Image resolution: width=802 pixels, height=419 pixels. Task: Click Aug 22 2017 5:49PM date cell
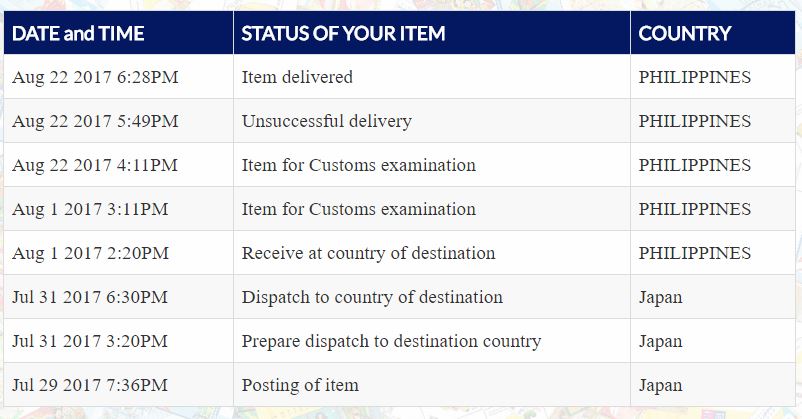95,121
